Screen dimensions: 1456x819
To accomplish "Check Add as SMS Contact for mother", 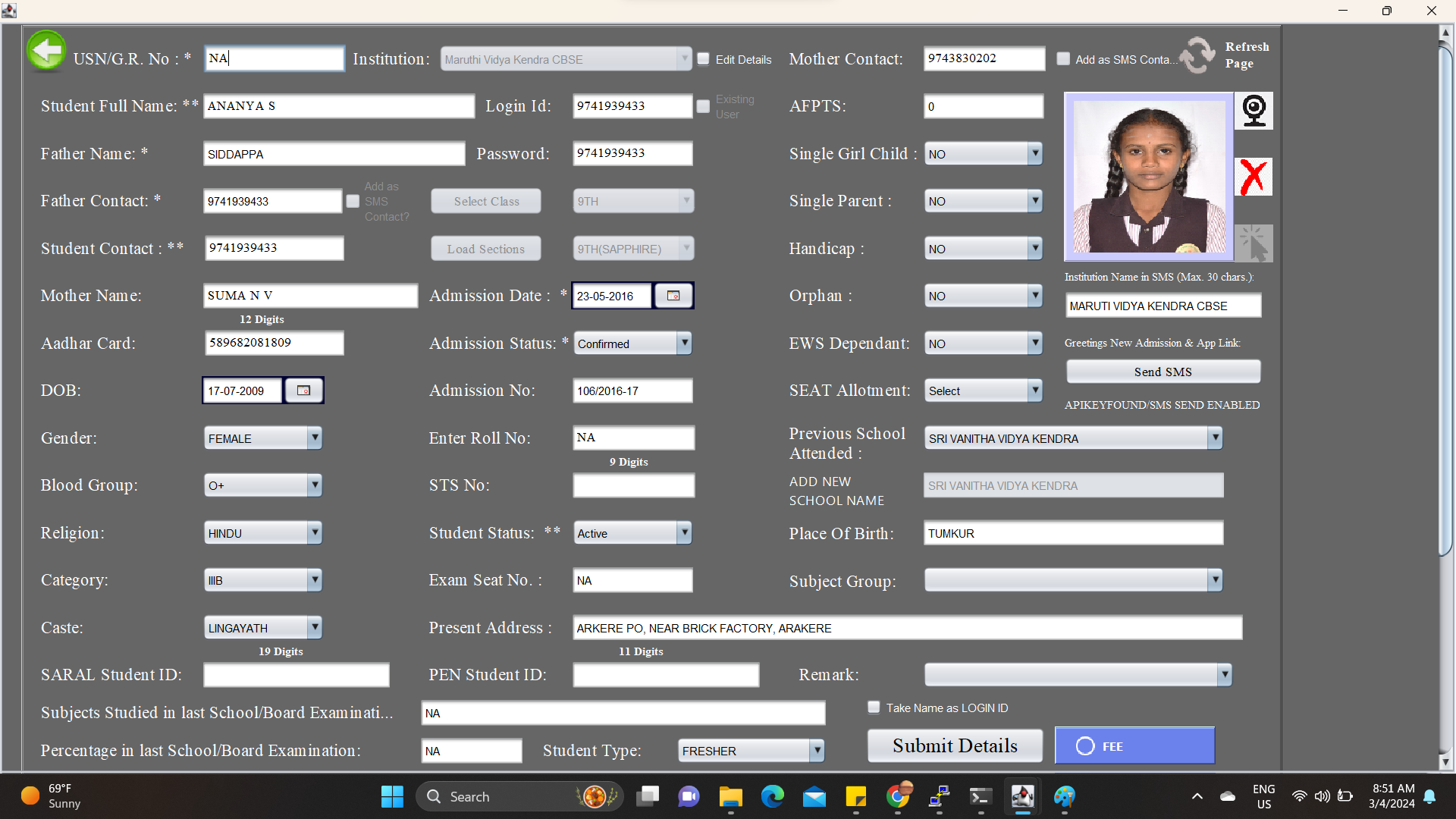I will coord(1063,59).
